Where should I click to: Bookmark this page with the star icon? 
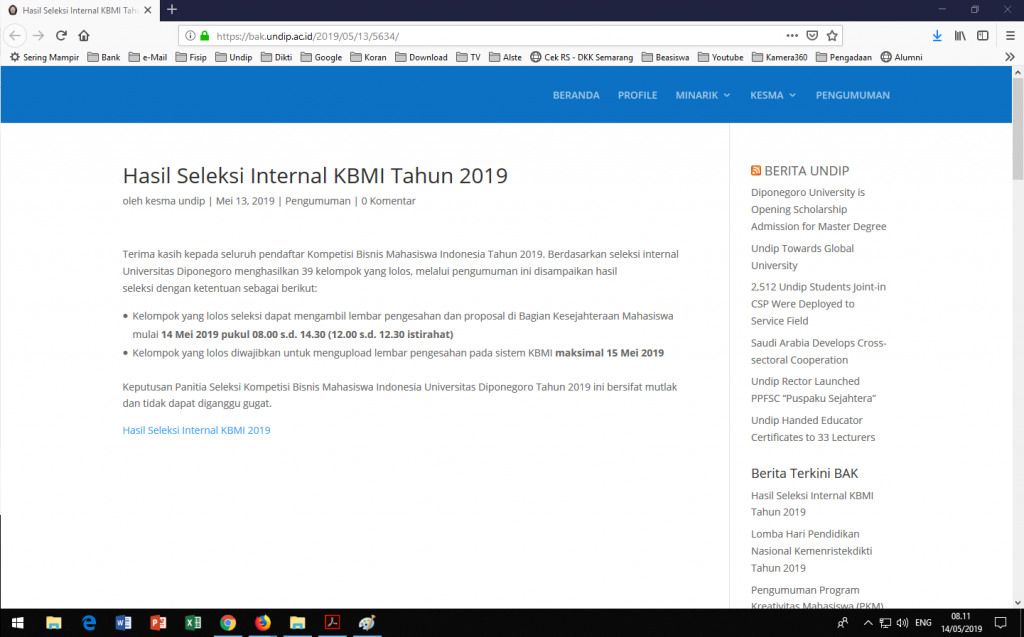click(832, 35)
